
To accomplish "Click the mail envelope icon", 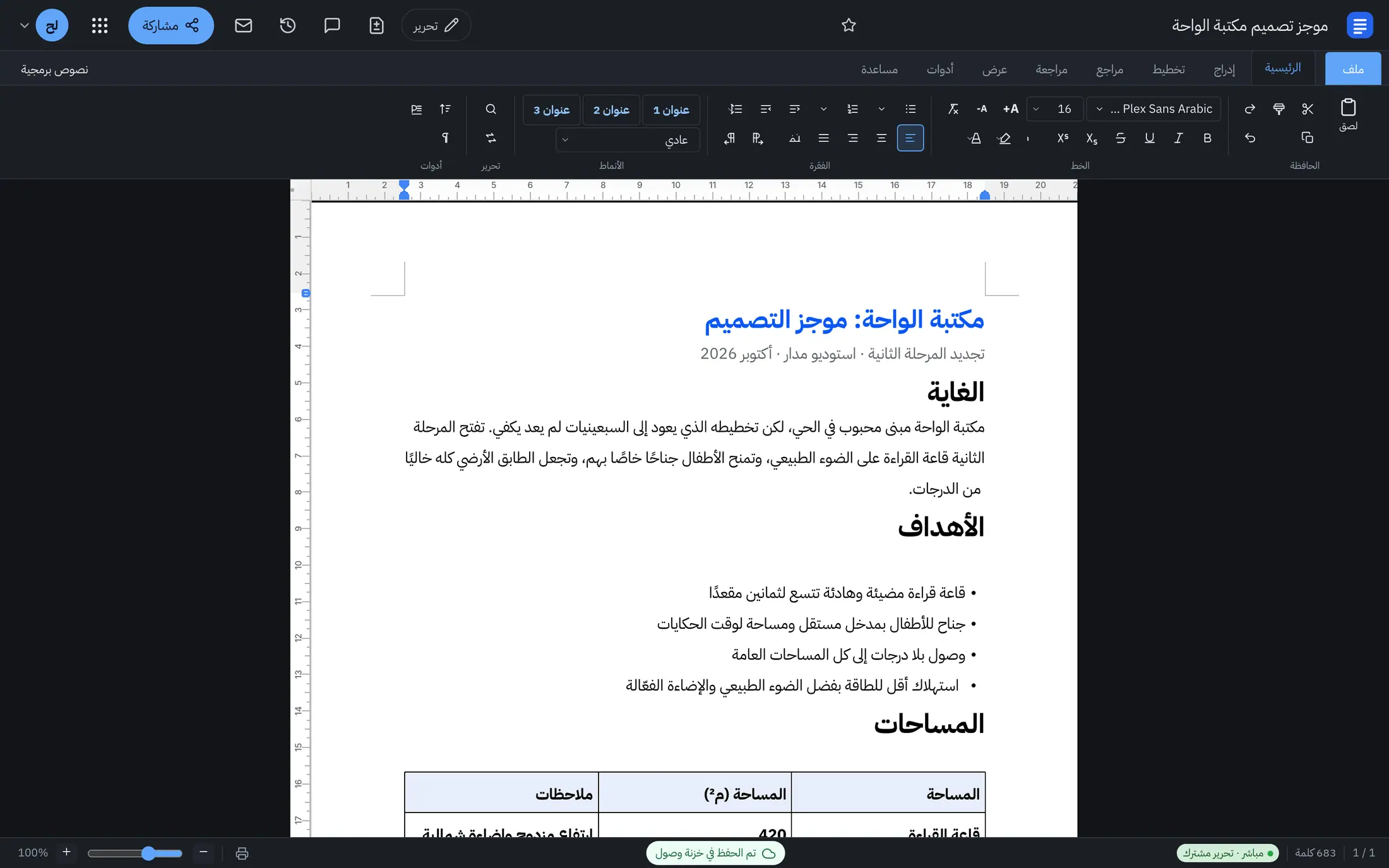I will tap(244, 25).
